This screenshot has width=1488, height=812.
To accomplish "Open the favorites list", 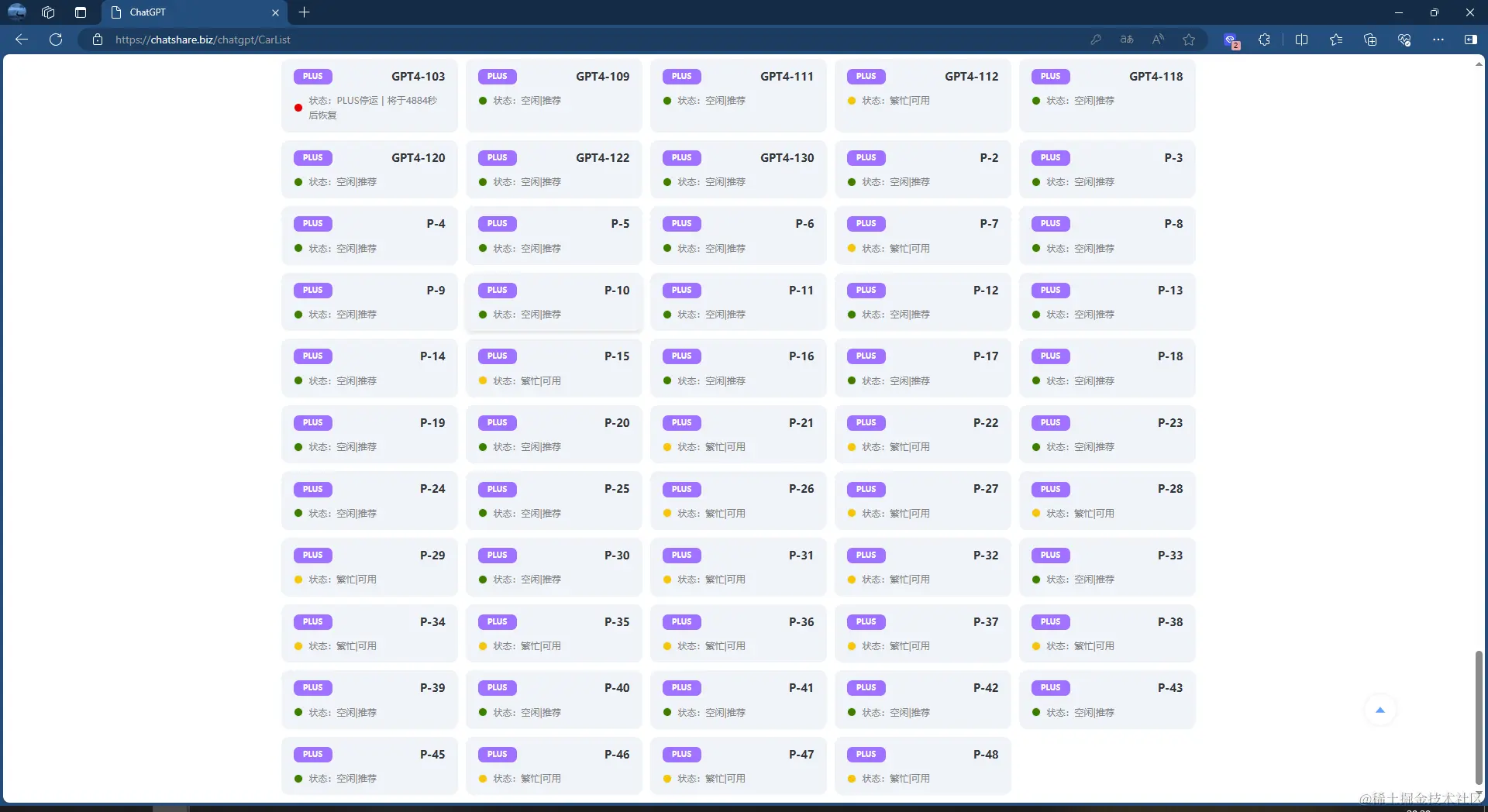I will tap(1335, 40).
